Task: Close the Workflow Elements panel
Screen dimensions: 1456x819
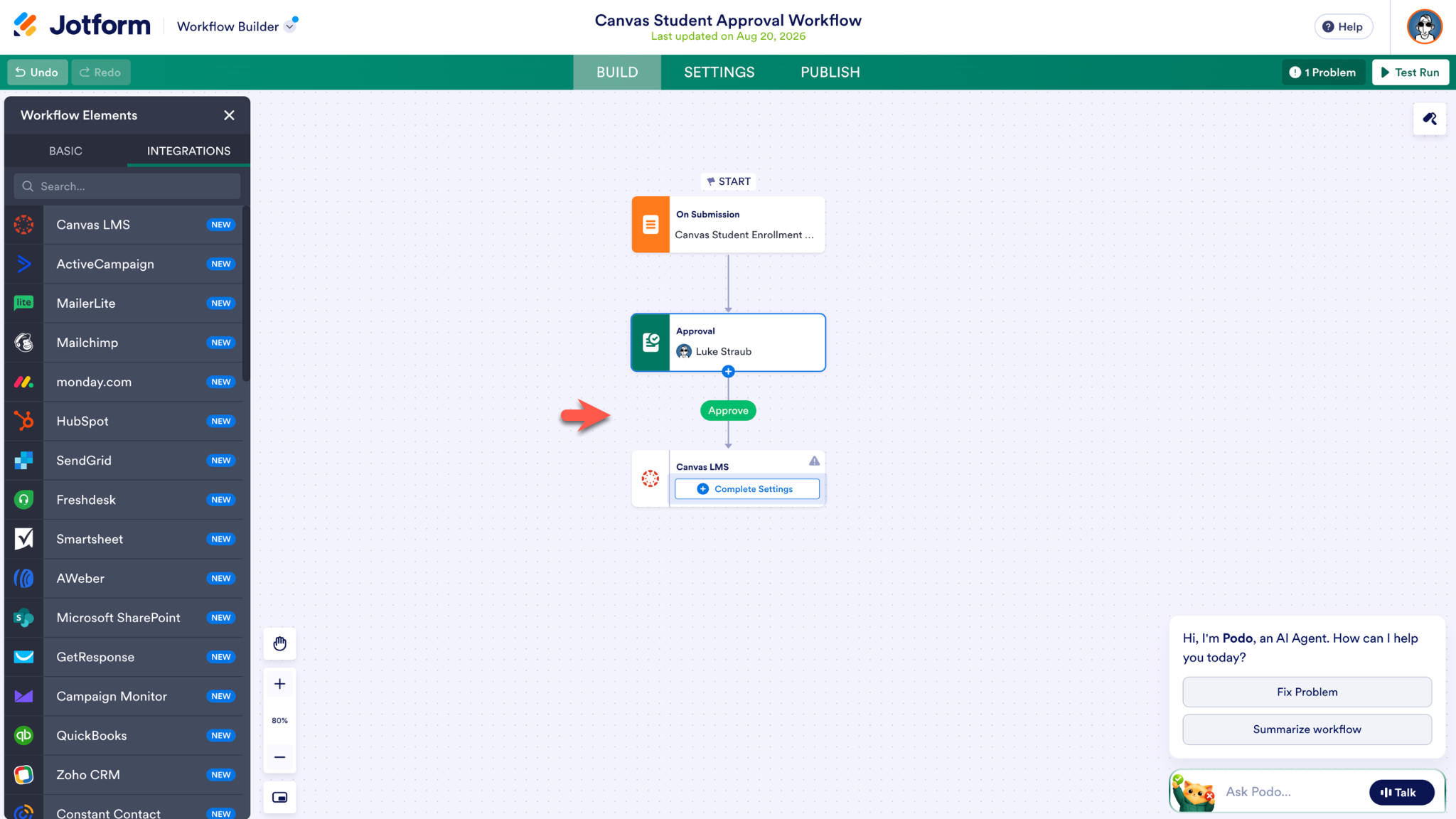Action: pyautogui.click(x=229, y=115)
